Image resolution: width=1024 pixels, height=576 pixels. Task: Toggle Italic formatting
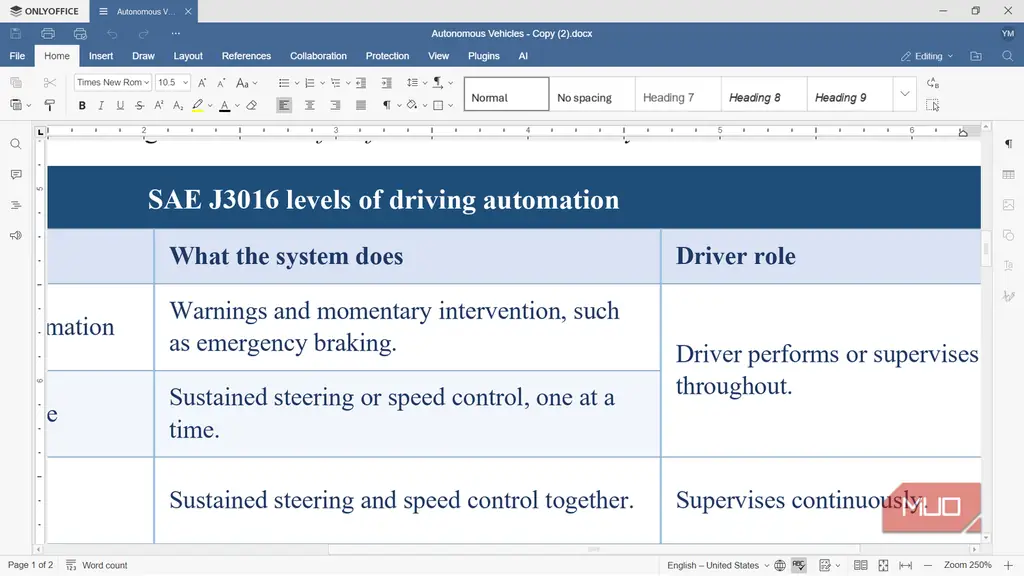pos(101,105)
